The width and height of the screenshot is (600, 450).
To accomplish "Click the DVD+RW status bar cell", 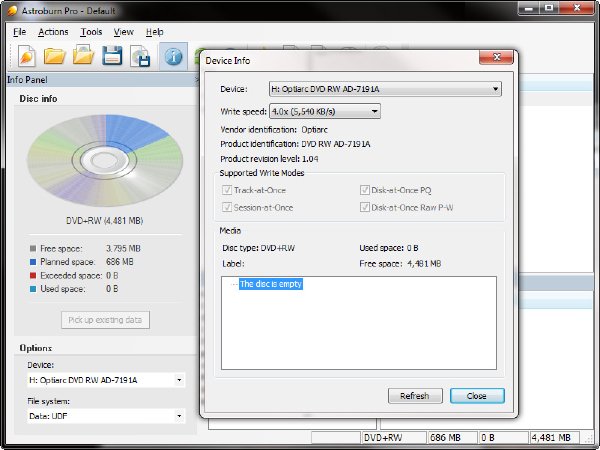I will pos(394,437).
